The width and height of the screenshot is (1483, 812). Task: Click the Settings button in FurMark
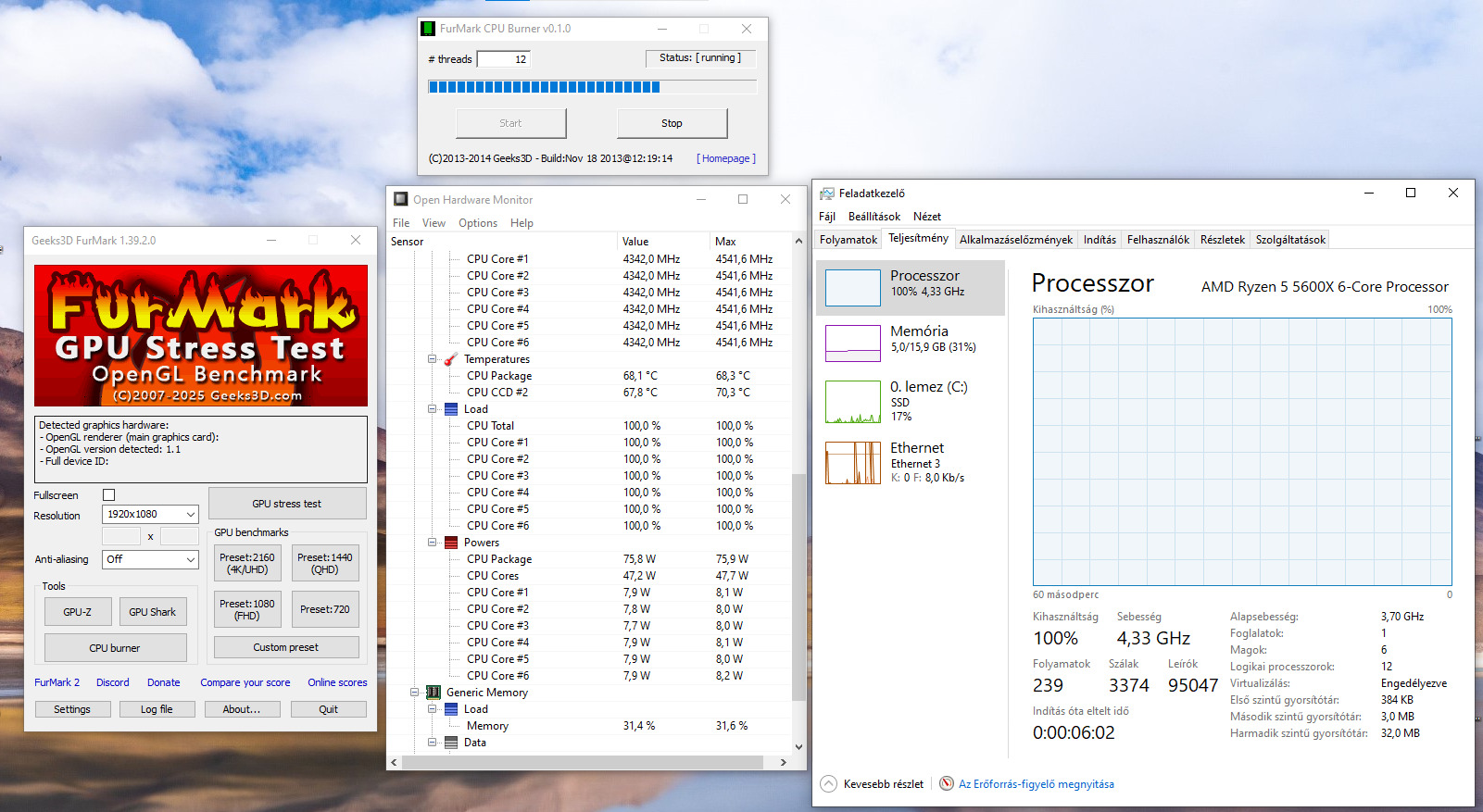(x=72, y=709)
